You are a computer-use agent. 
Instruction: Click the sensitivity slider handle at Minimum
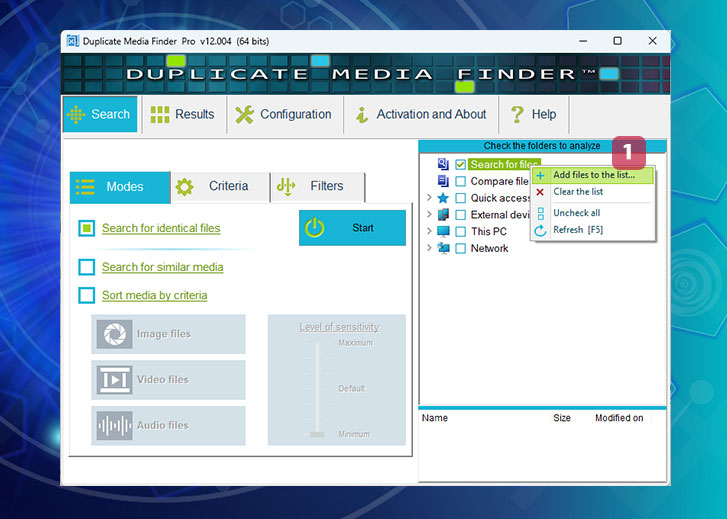317,435
